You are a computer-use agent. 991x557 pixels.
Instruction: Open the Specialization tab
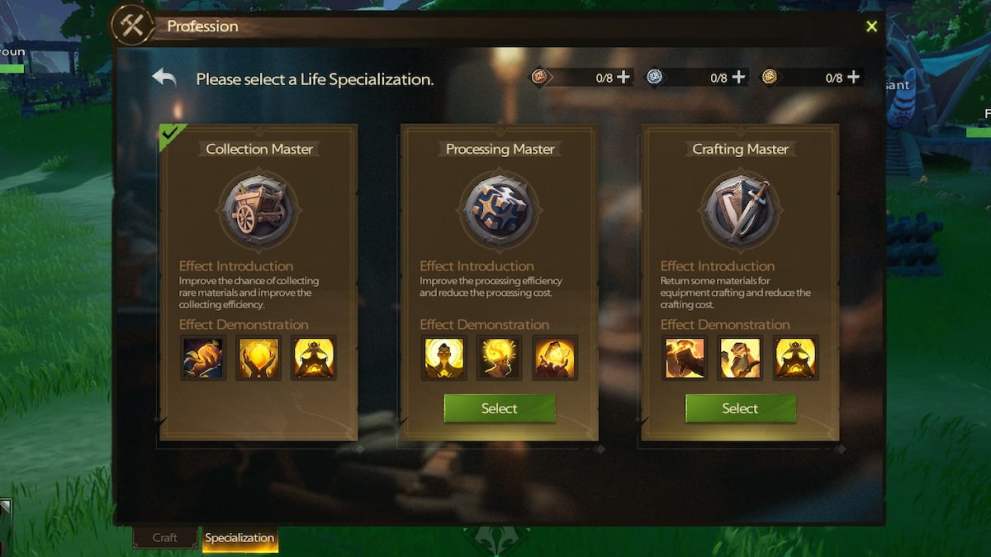(x=240, y=538)
